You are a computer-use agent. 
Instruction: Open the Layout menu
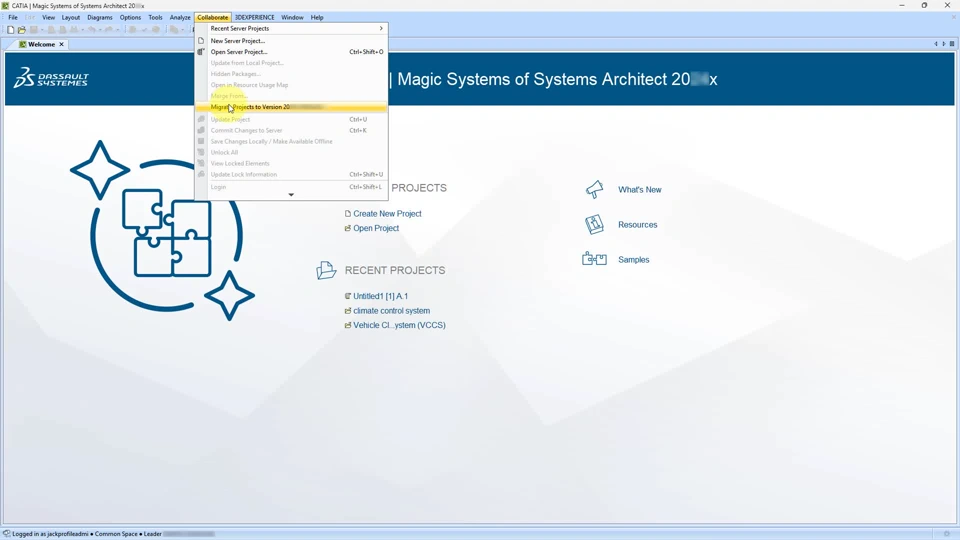pos(70,17)
